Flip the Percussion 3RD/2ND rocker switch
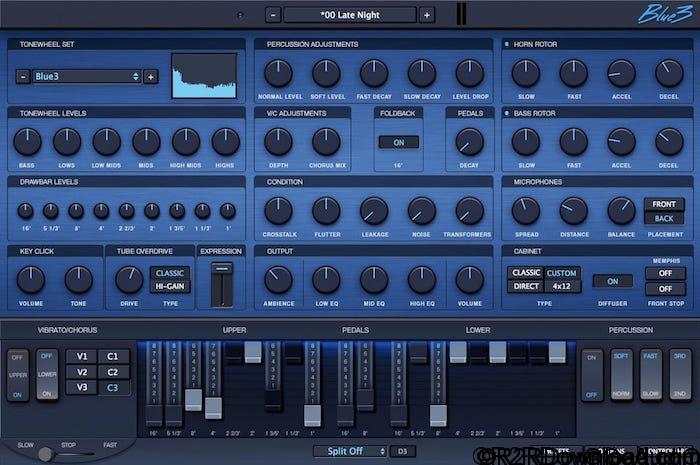 coord(680,375)
